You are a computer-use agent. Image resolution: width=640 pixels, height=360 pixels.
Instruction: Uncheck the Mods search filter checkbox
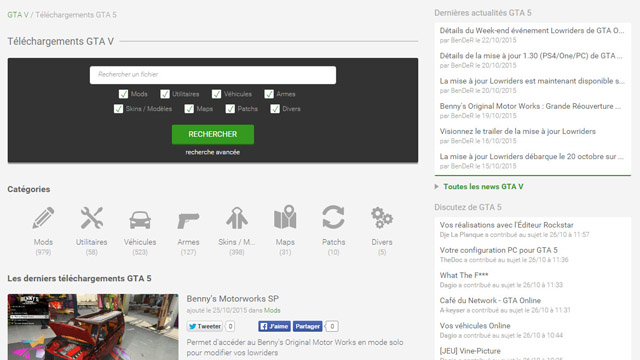(x=123, y=94)
